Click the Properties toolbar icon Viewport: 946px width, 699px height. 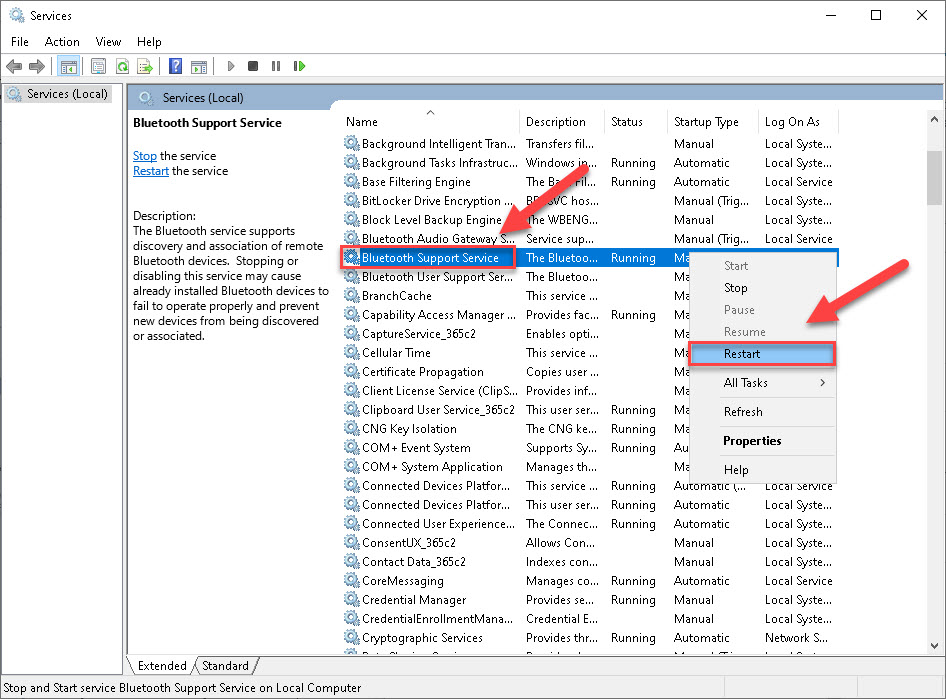(97, 66)
